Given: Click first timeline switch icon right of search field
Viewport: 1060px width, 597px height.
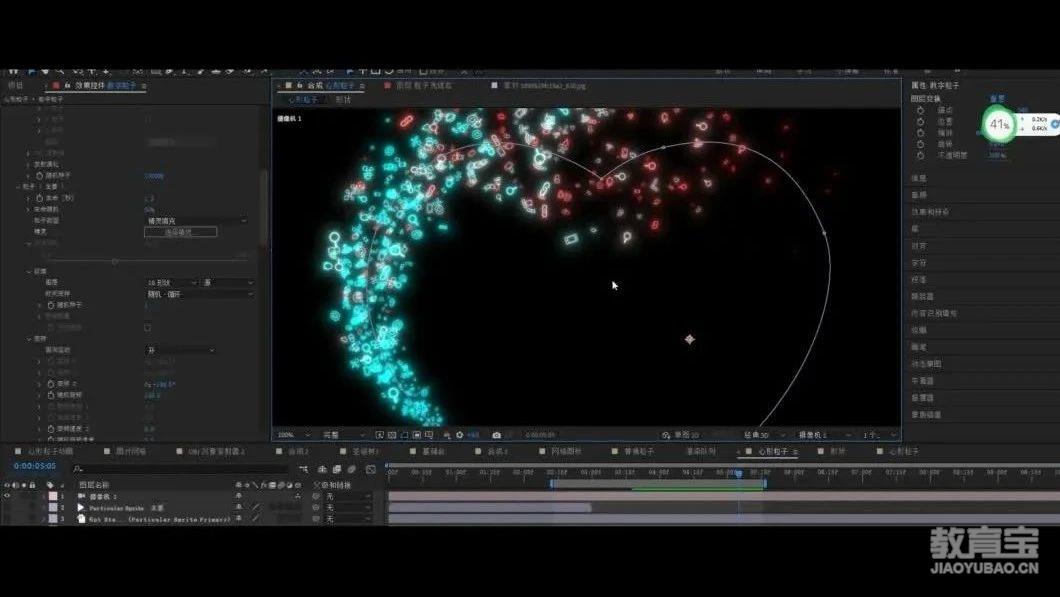Looking at the screenshot, I should click(304, 469).
